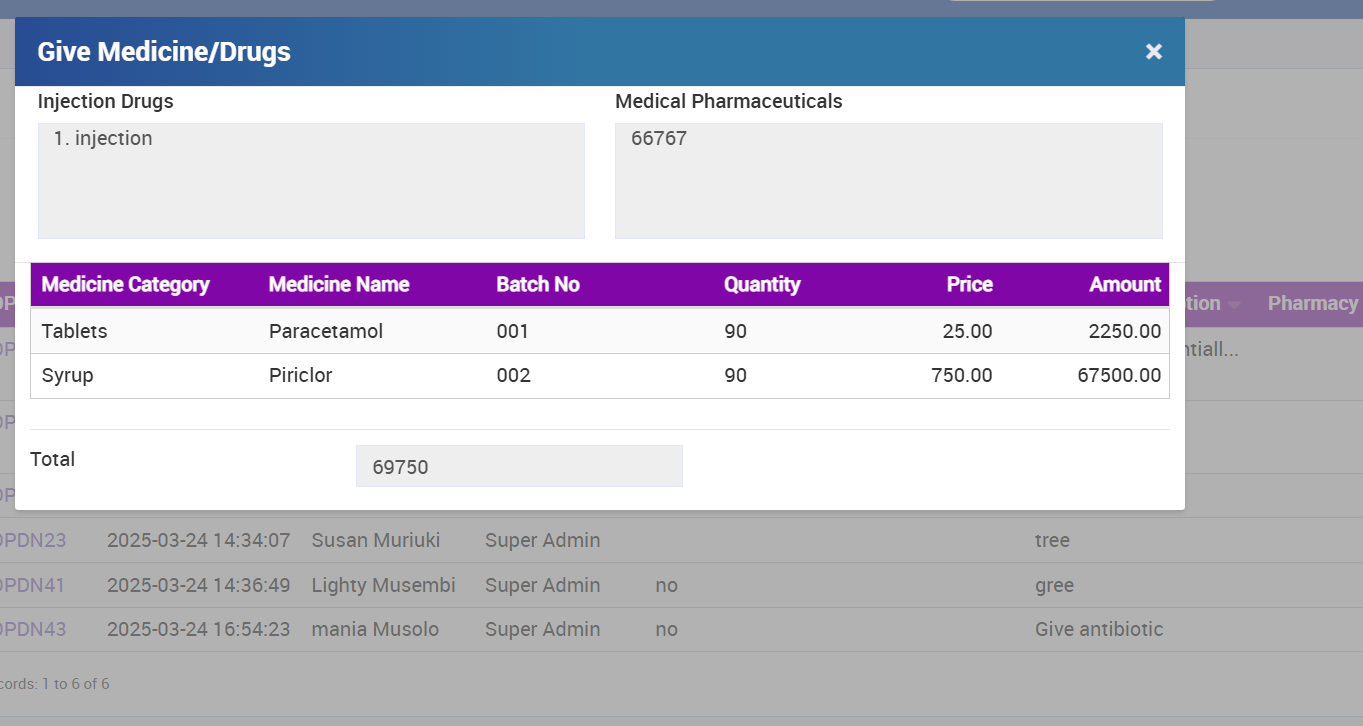Close the Give Medicine/Drugs dialog
Viewport: 1363px width, 726px height.
(1153, 51)
